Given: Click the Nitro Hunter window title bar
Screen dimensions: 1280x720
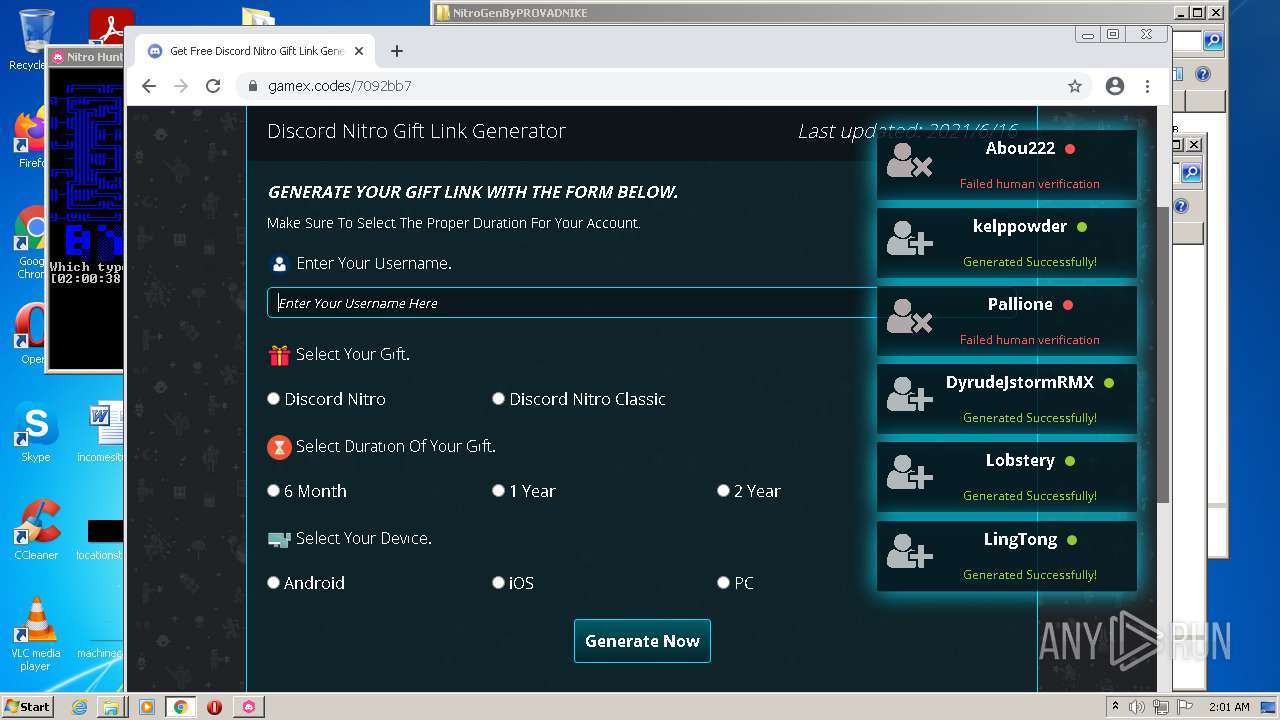Looking at the screenshot, I should click(86, 57).
